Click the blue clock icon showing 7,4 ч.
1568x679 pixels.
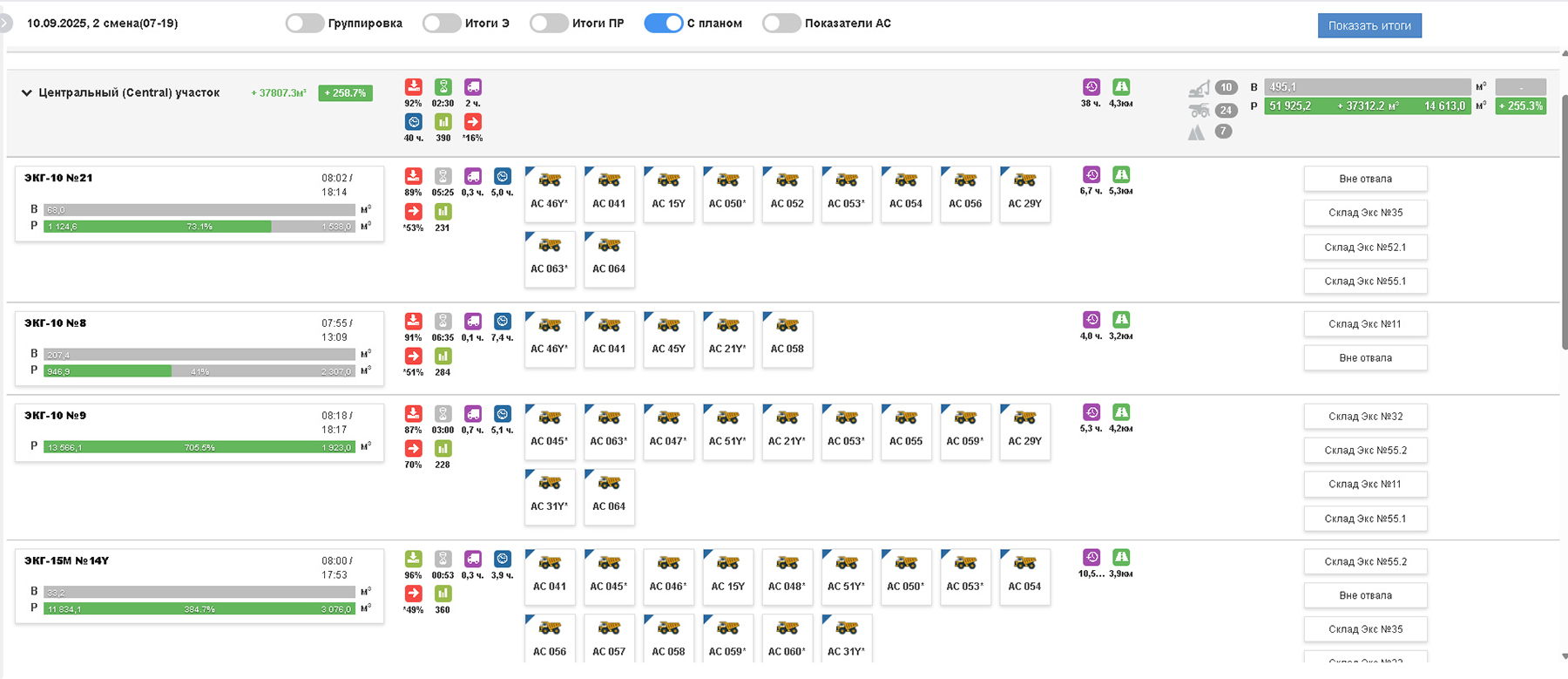[x=502, y=322]
